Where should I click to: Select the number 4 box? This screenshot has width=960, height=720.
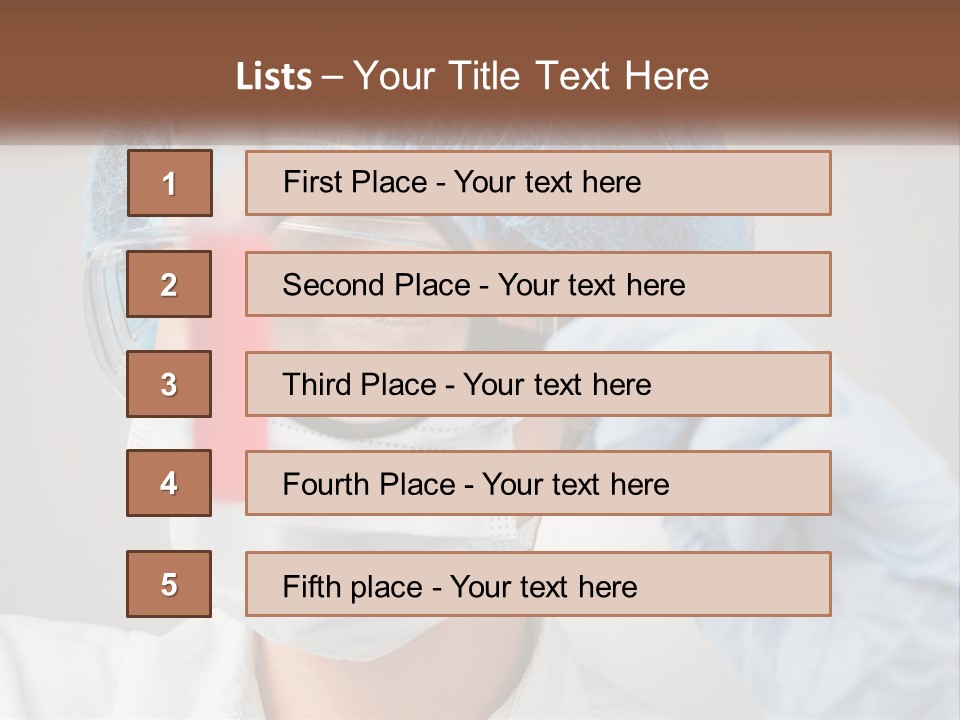[x=169, y=484]
